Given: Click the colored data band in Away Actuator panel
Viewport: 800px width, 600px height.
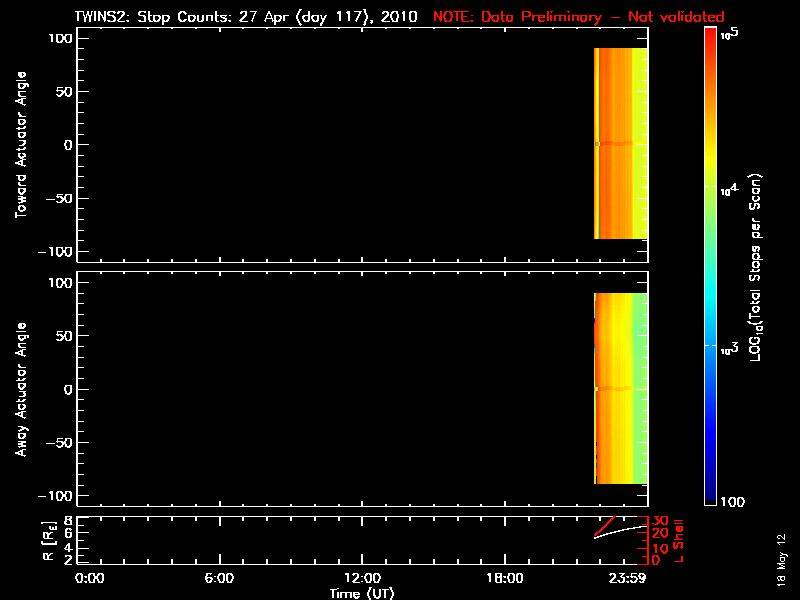Looking at the screenshot, I should pos(621,388).
